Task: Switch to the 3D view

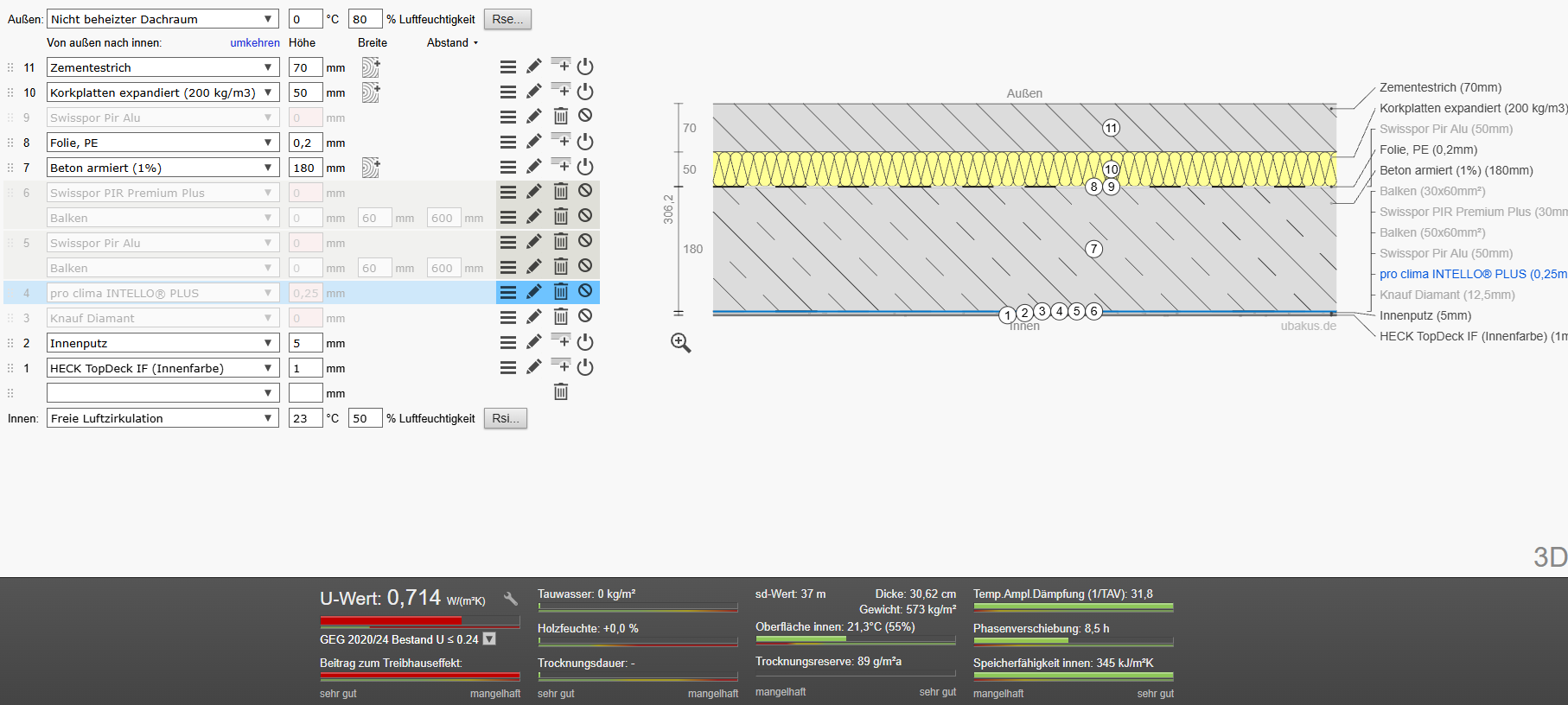Action: 1550,557
